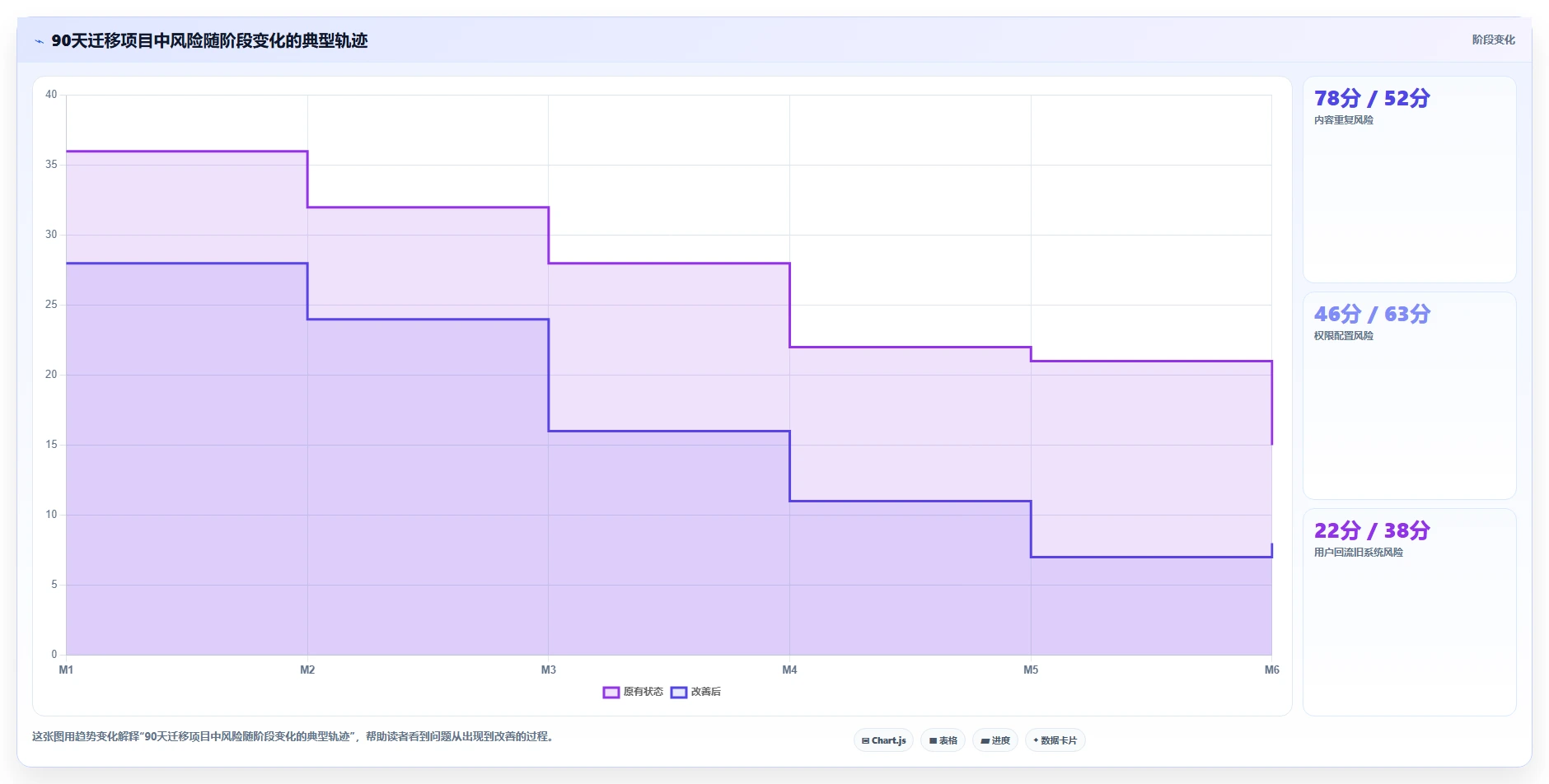Click the chart description text below the chart
This screenshot has width=1549, height=784.
(x=294, y=736)
